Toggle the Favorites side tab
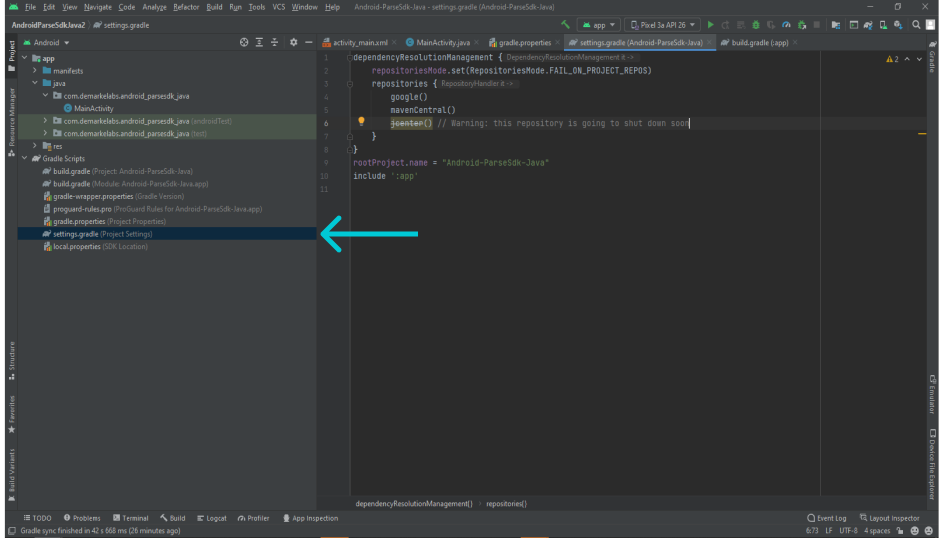Screen dimensions: 939x538 pos(11,414)
